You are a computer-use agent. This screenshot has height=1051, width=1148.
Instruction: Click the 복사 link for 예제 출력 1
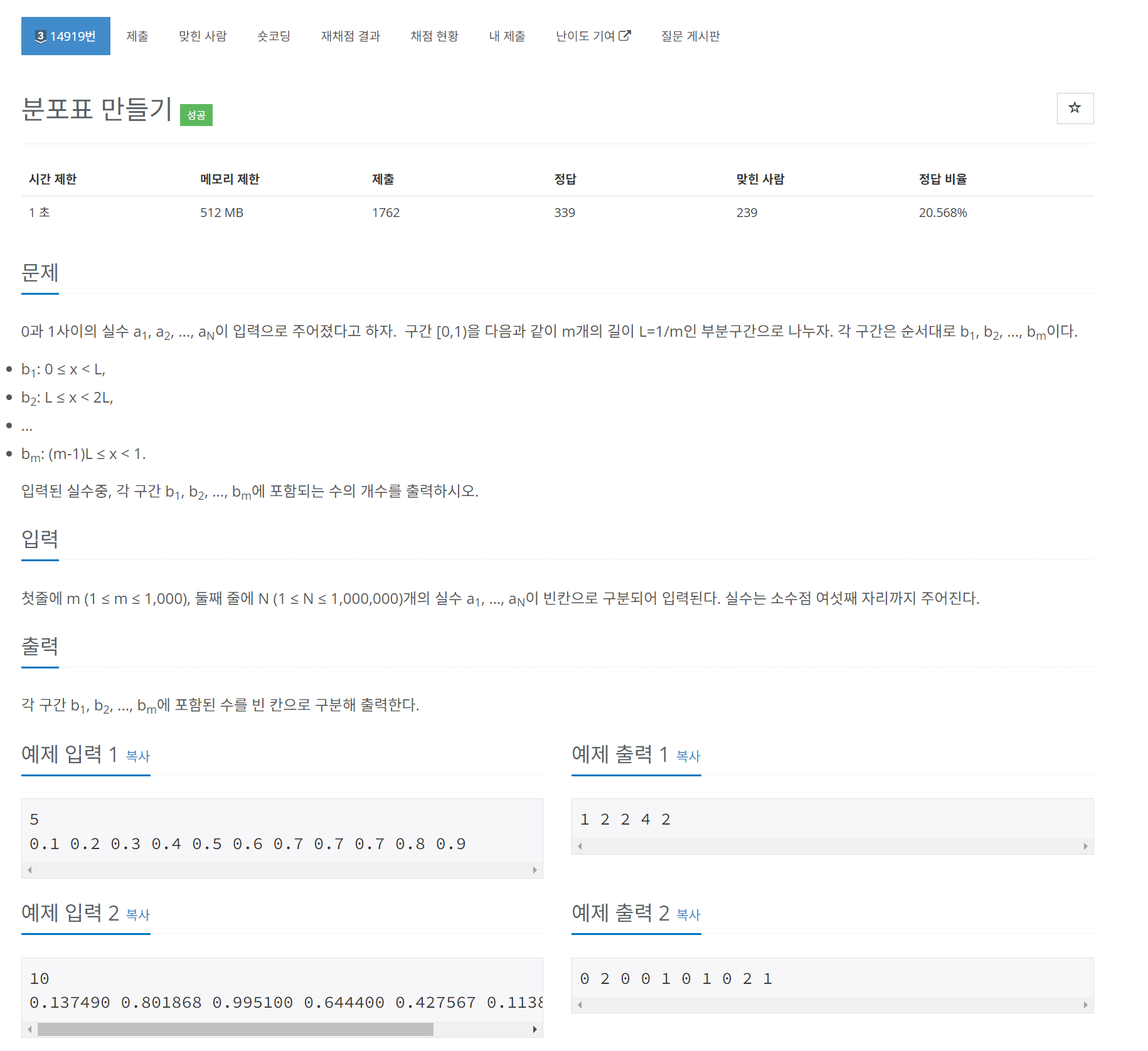[x=688, y=756]
